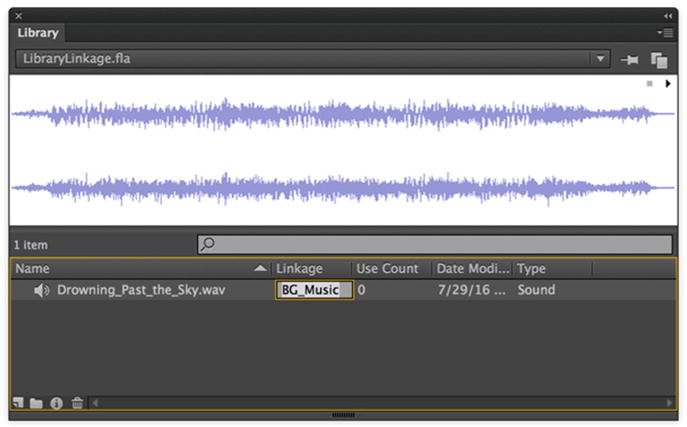Edit the BG_Music linkage field
The width and height of the screenshot is (687, 427).
click(314, 290)
